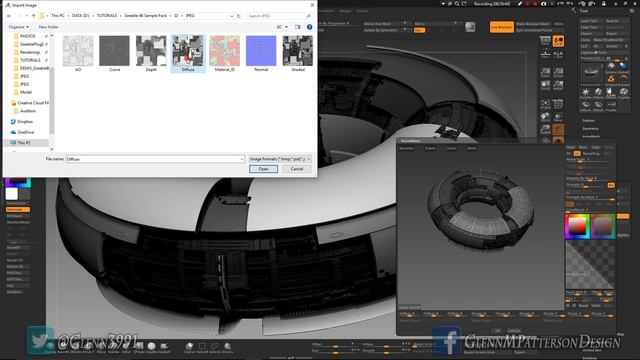Go back in the file dialog
The width and height of the screenshot is (640, 360).
click(x=9, y=16)
